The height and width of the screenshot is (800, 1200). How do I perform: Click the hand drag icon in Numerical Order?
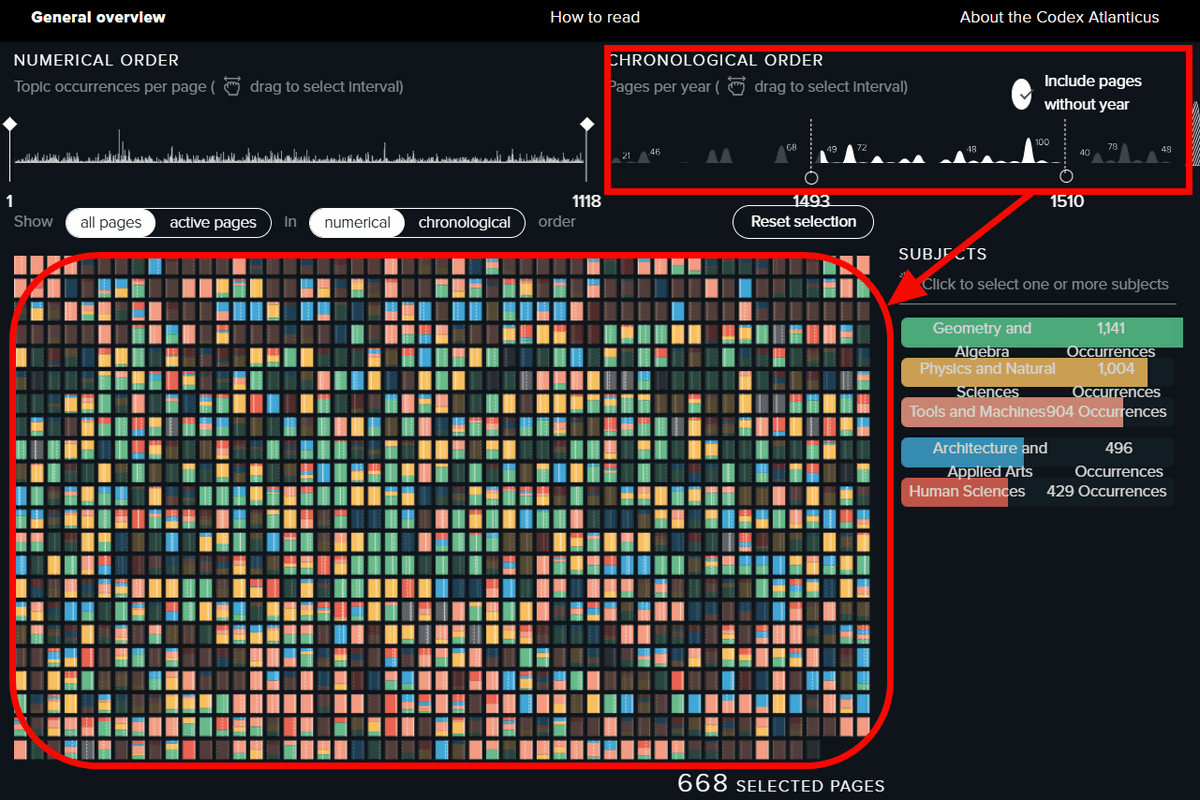[x=232, y=87]
